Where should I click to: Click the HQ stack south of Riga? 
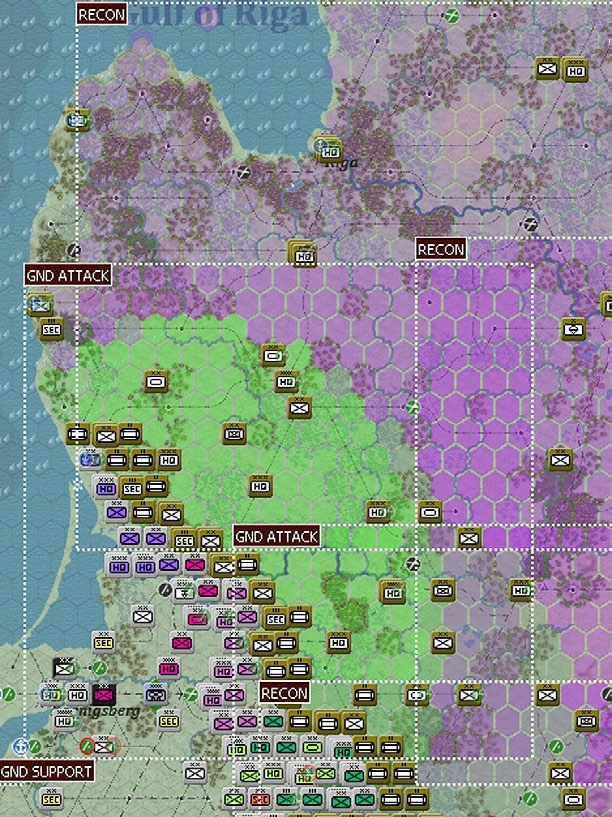pyautogui.click(x=302, y=253)
